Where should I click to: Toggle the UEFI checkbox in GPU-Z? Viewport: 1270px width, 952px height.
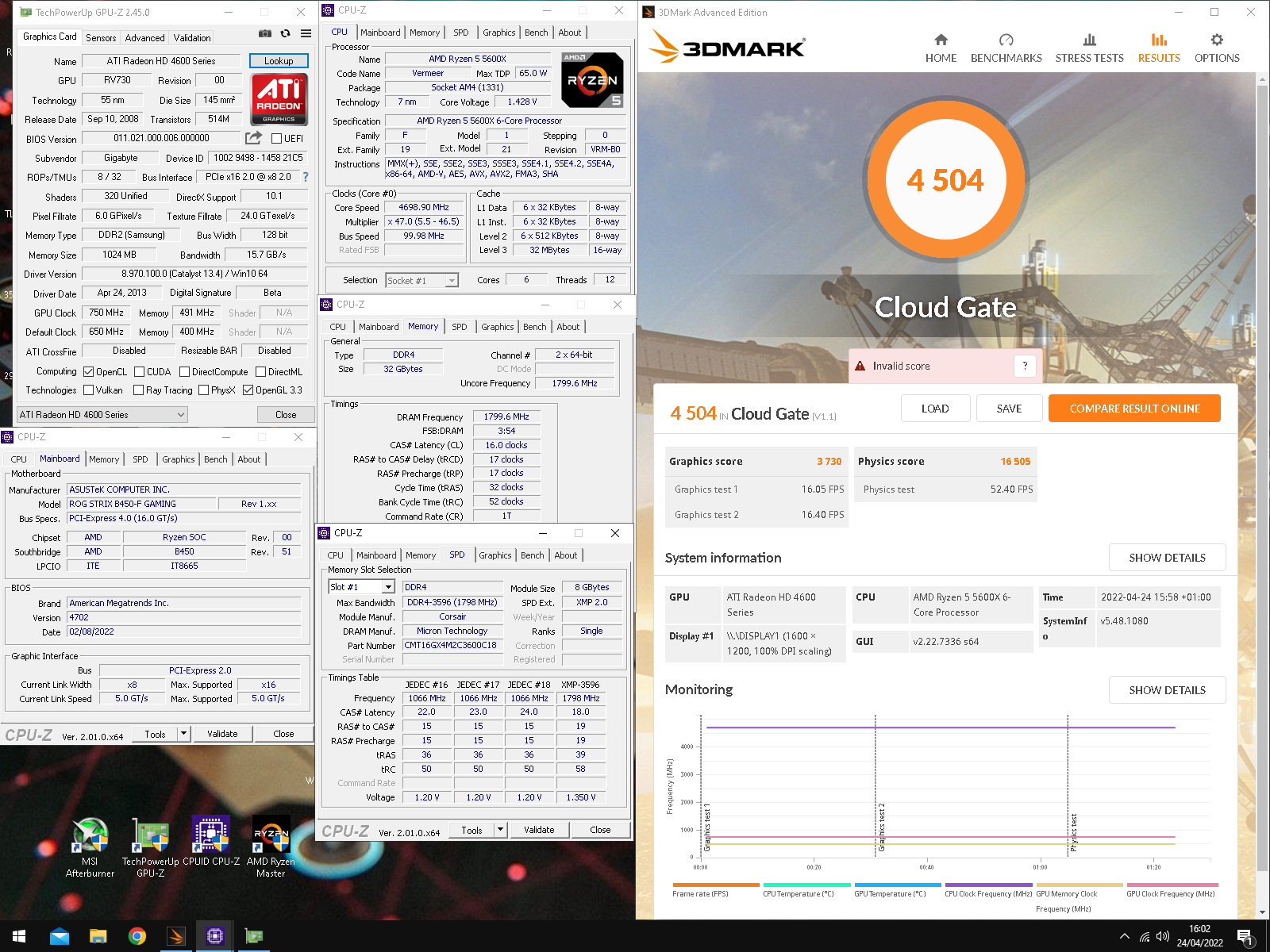[277, 138]
